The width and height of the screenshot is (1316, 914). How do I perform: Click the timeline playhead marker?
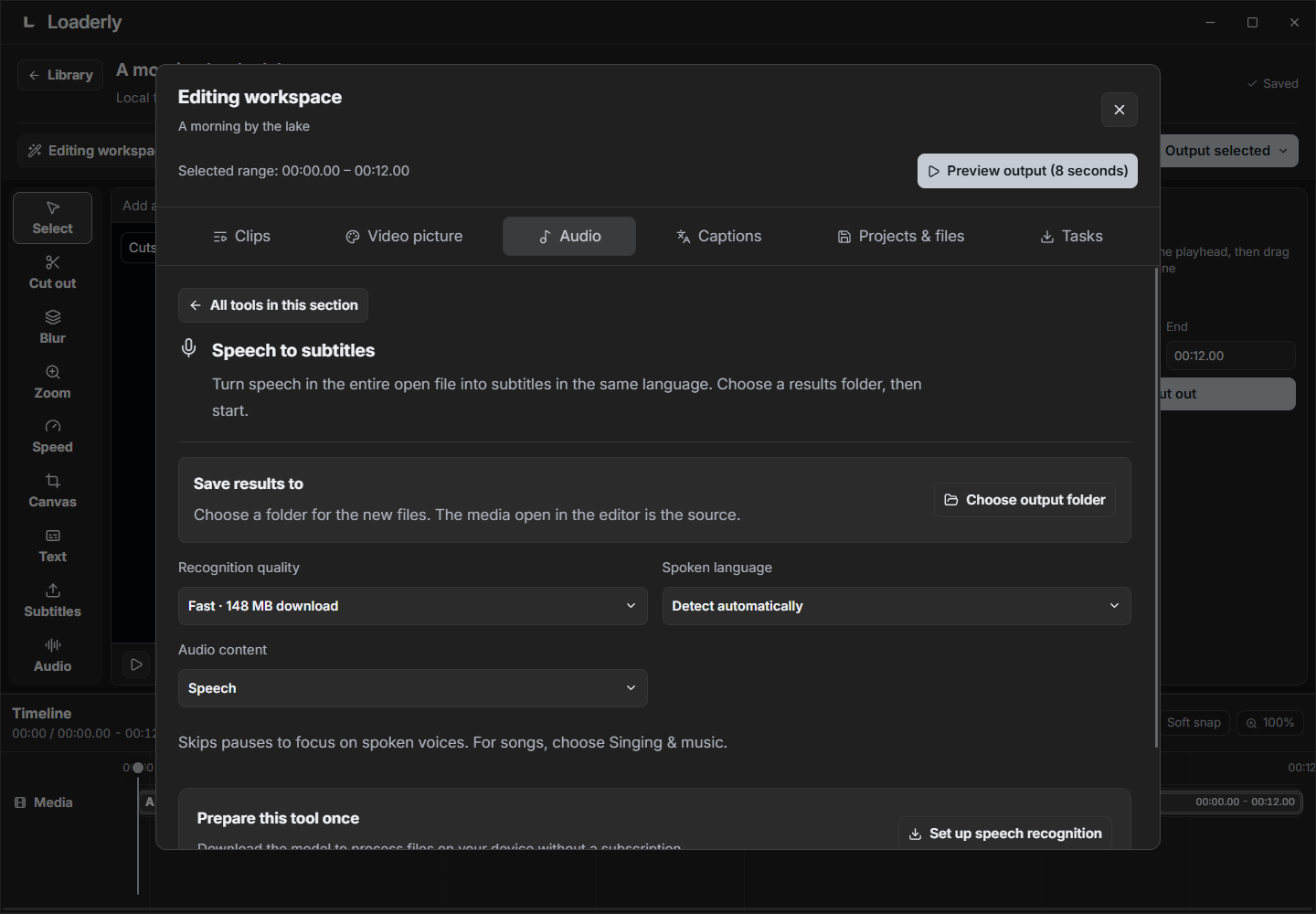tap(138, 768)
